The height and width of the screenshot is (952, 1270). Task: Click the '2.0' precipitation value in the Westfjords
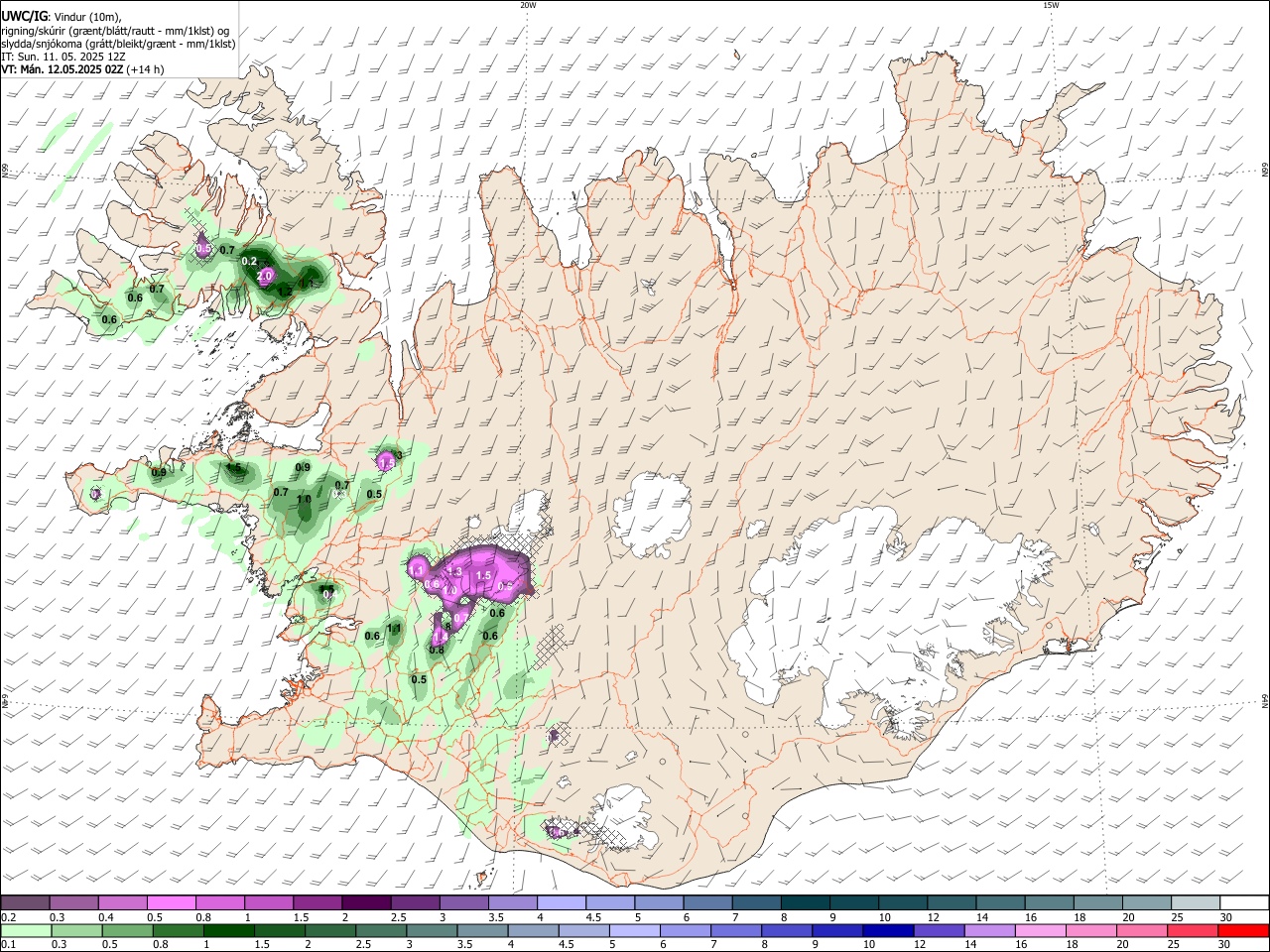(x=265, y=276)
